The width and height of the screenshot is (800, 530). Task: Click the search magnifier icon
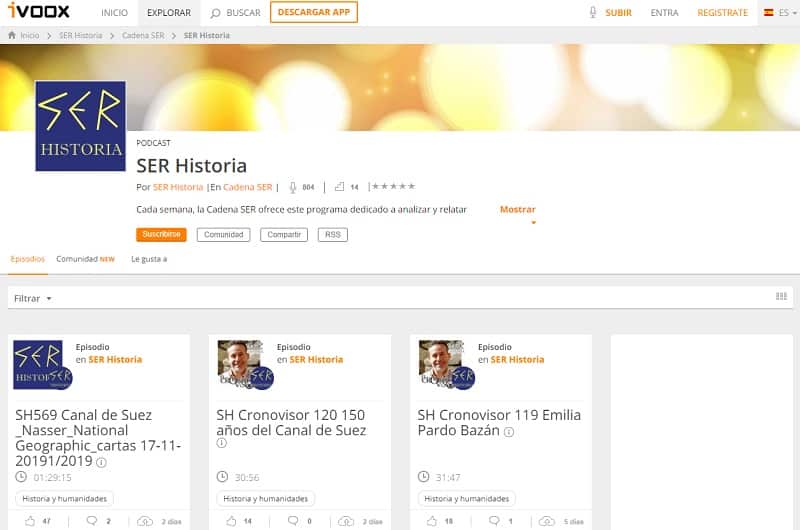[215, 13]
